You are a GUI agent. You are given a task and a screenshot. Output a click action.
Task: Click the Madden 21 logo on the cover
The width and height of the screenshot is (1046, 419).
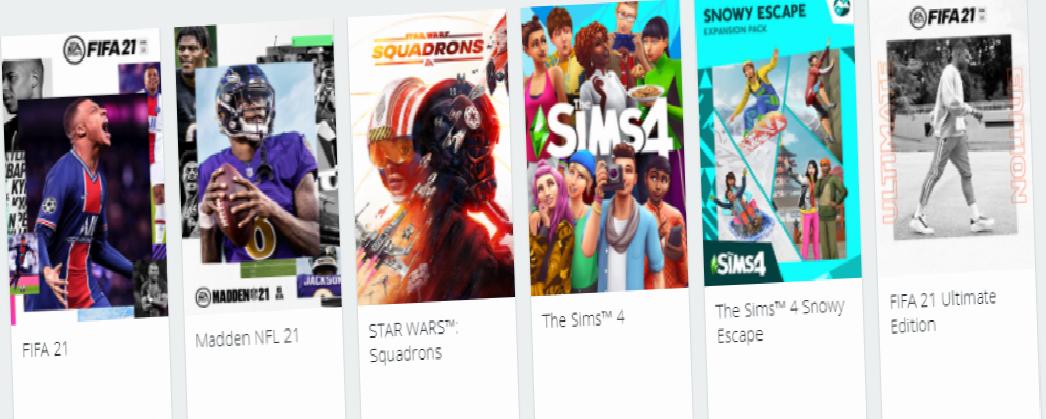click(239, 296)
